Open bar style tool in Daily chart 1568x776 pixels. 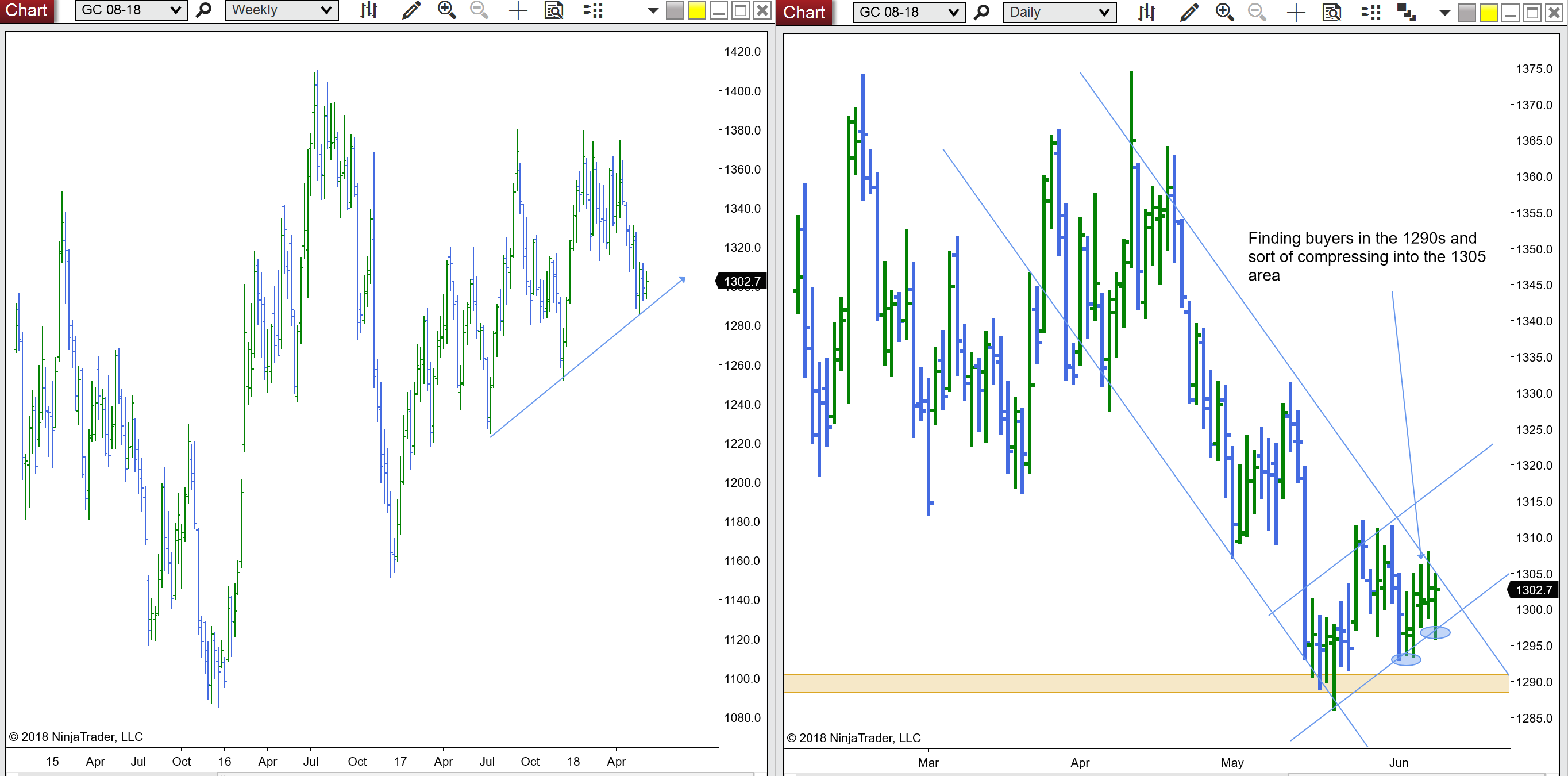[1147, 12]
